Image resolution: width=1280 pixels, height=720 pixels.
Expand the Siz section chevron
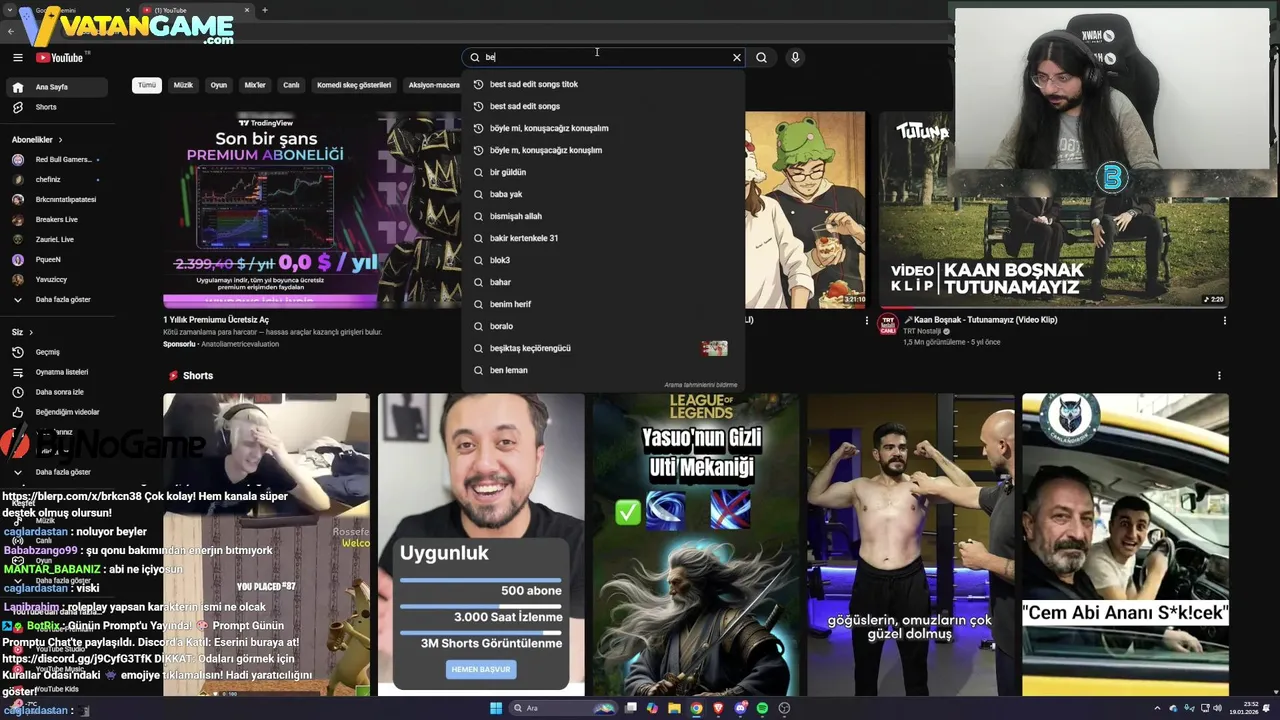[x=31, y=332]
